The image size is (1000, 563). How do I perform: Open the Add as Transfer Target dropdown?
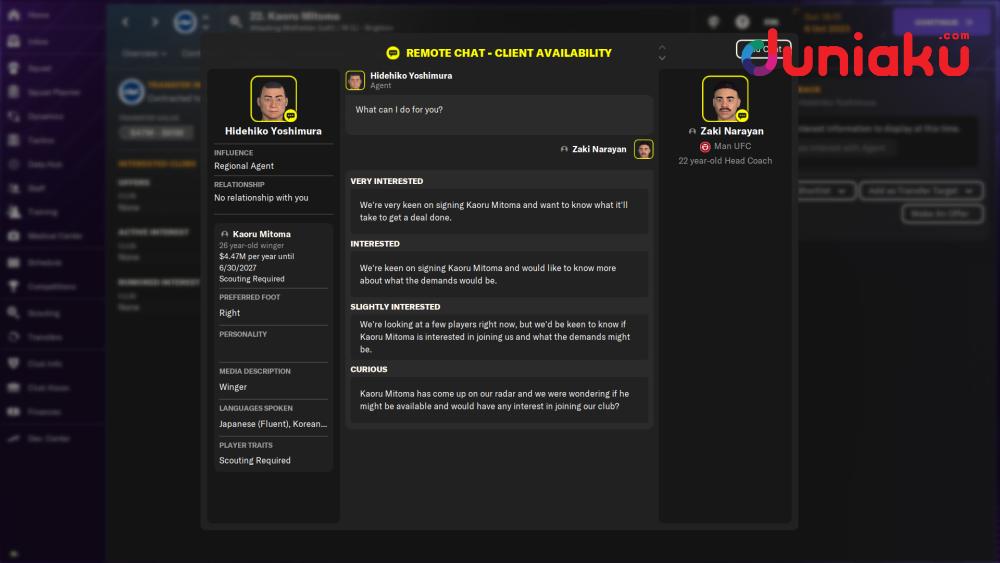[920, 191]
